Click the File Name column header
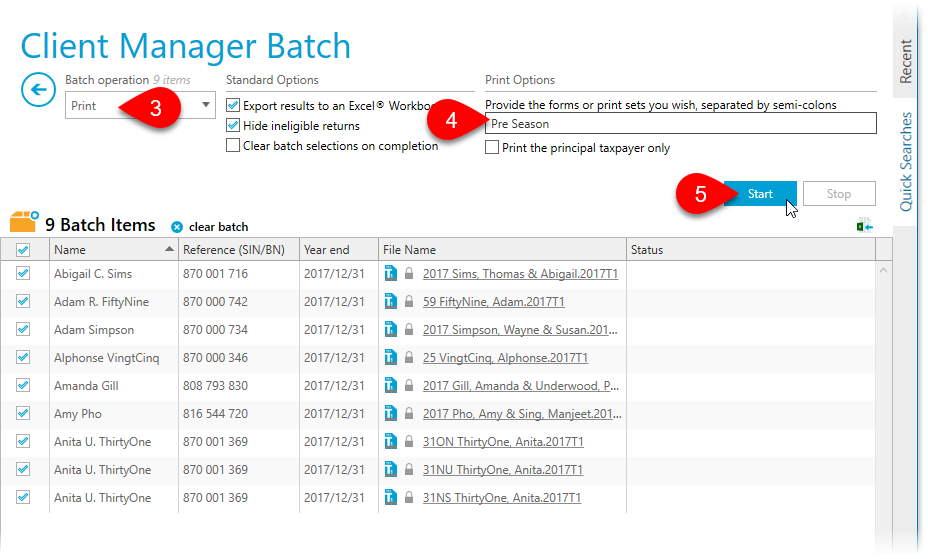This screenshot has width=928, height=559. (x=502, y=250)
